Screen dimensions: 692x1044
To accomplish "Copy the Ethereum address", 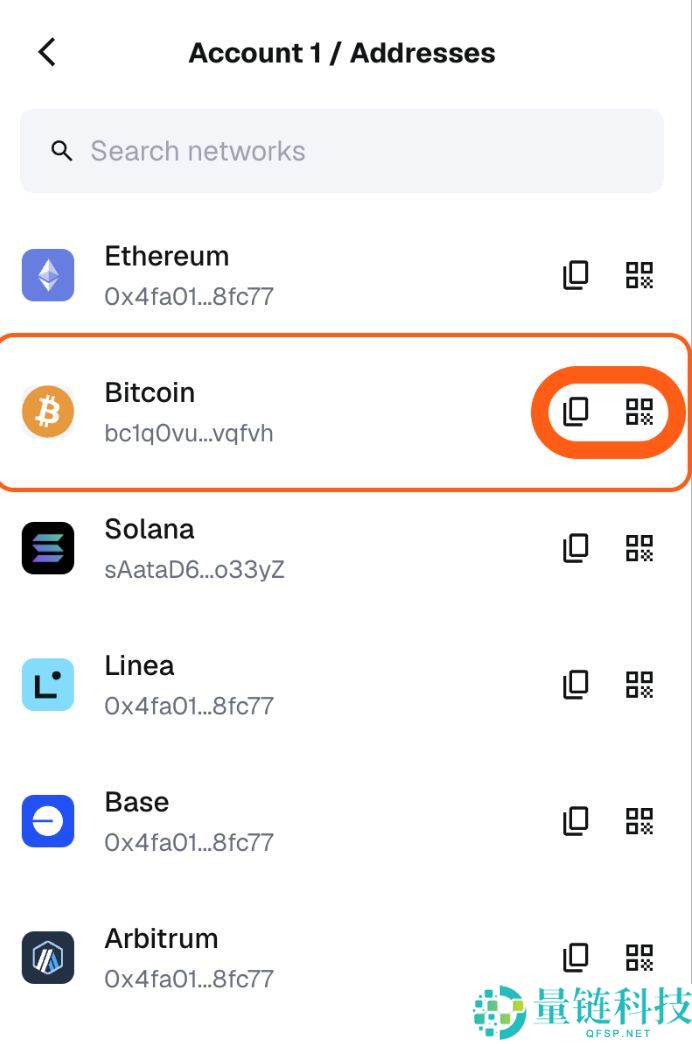I will 575,275.
